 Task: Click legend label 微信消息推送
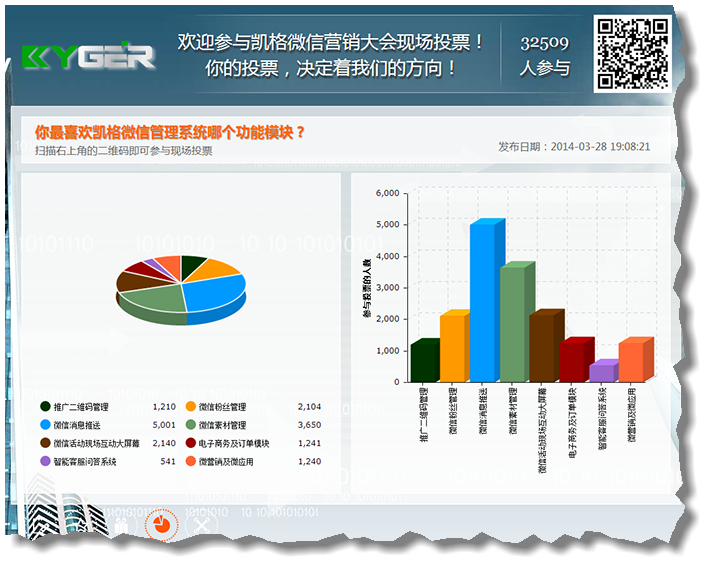(77, 425)
